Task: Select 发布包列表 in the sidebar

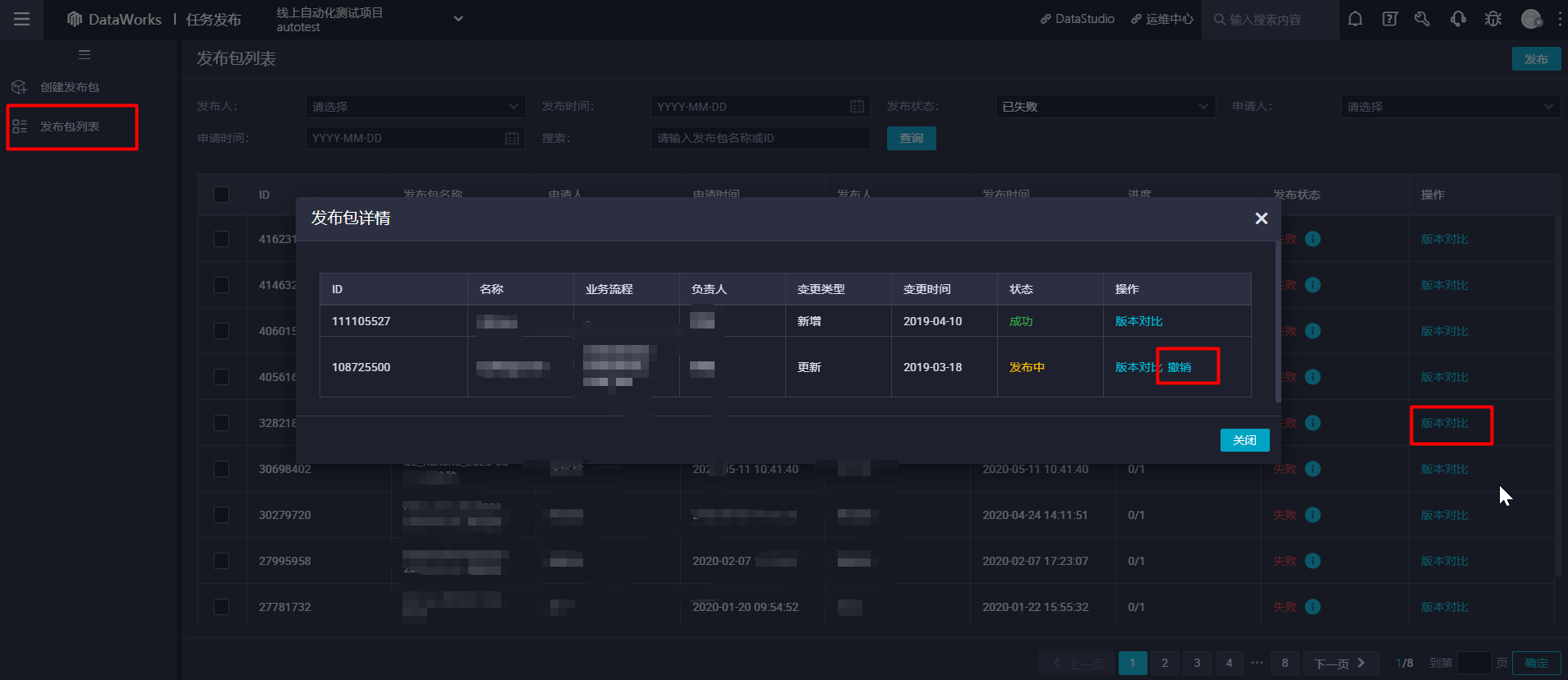Action: (x=70, y=126)
